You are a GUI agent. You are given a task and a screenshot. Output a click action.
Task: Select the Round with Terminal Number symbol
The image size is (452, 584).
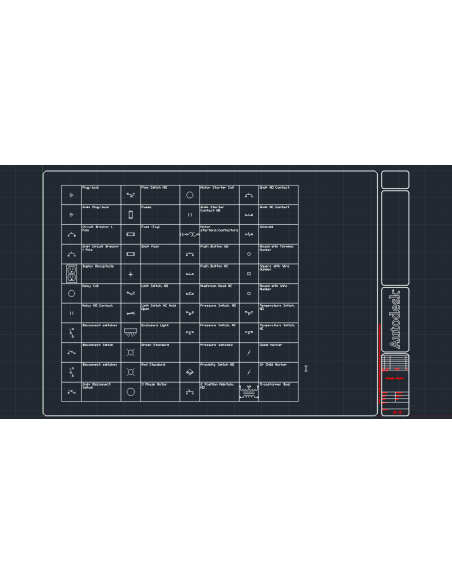tap(249, 254)
